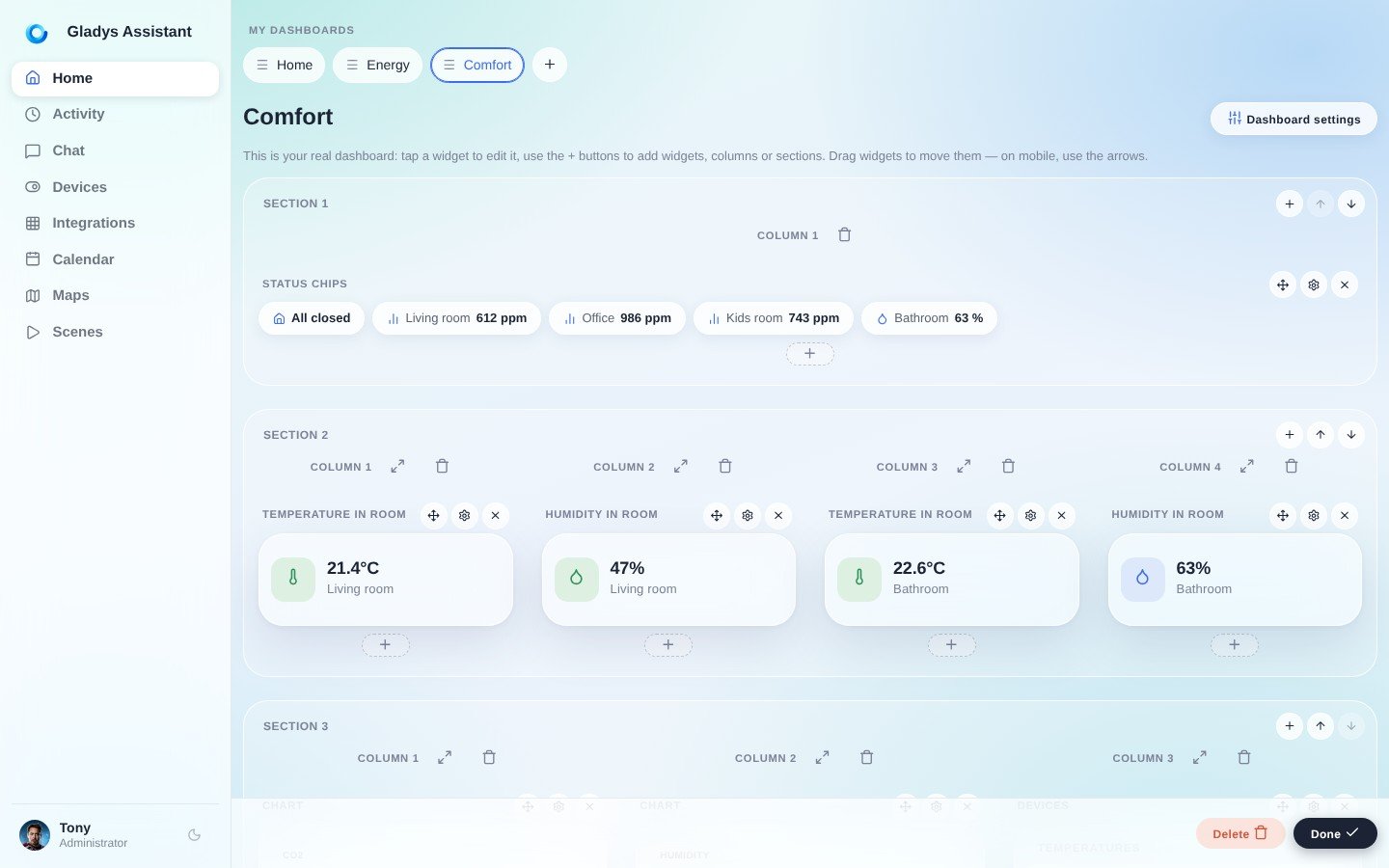Remove the Bathroom temperature widget
1389x868 pixels.
click(1062, 516)
